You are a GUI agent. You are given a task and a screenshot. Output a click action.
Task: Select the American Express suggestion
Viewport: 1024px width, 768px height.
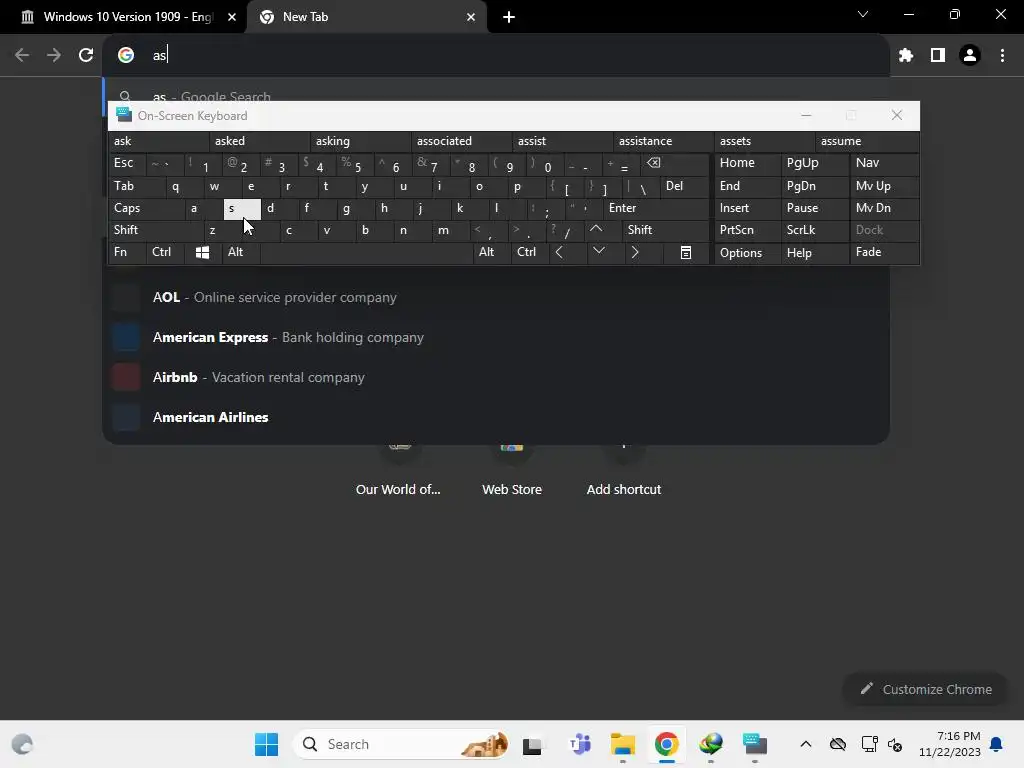[x=496, y=337]
